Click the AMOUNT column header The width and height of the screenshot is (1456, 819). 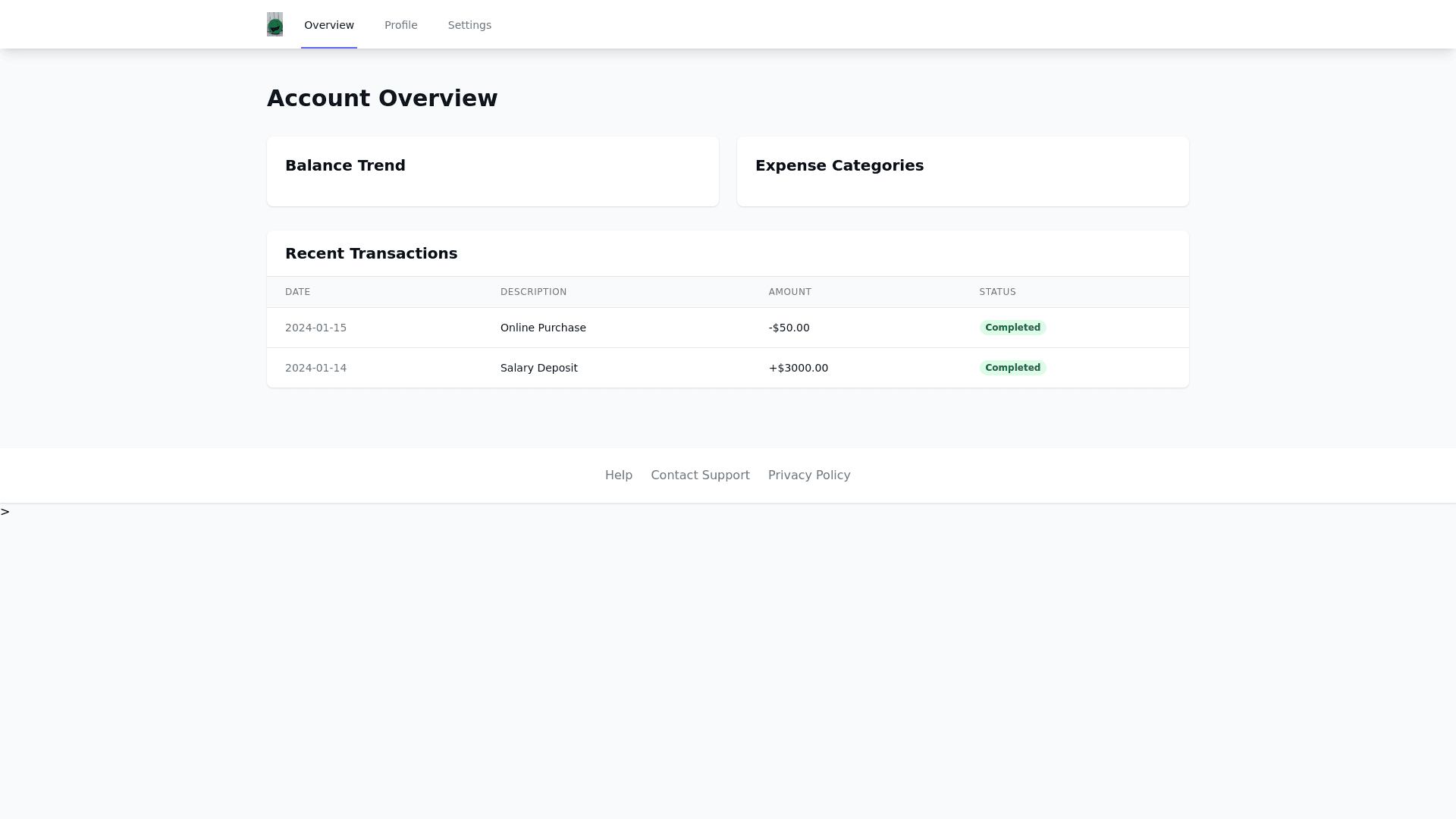[789, 292]
